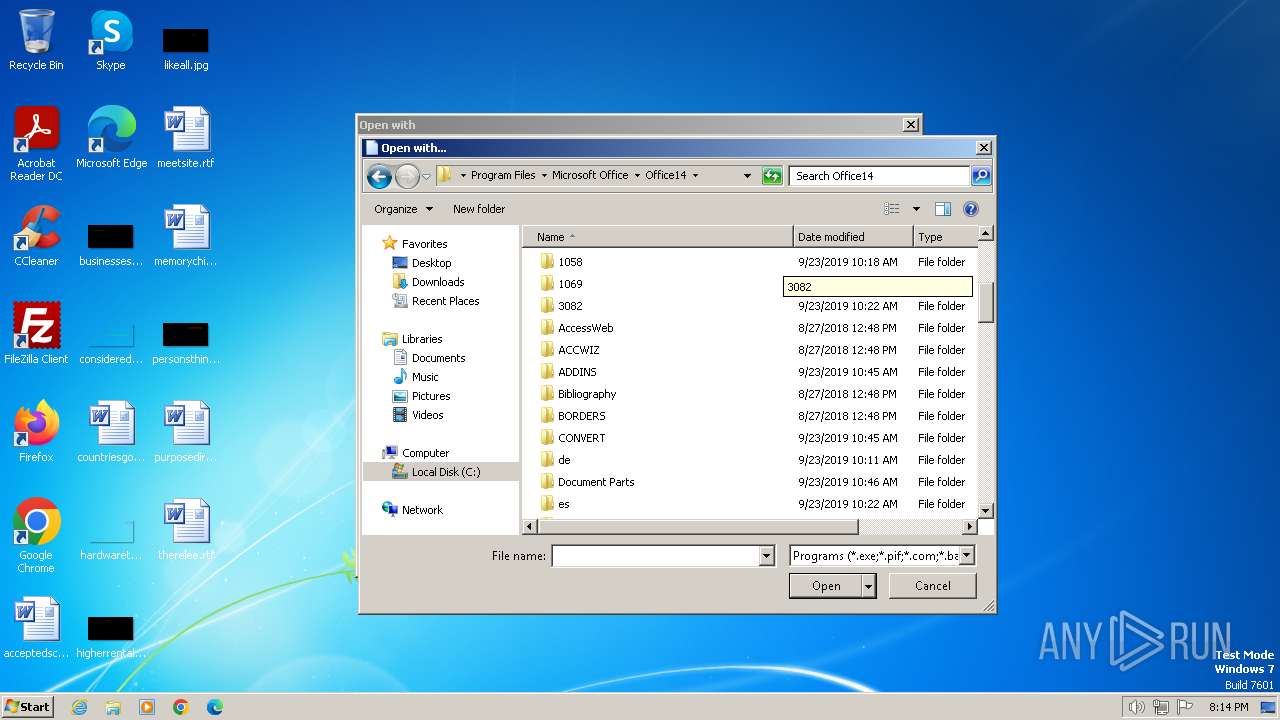1280x720 pixels.
Task: Select the Document Parts folder
Action: pyautogui.click(x=596, y=482)
